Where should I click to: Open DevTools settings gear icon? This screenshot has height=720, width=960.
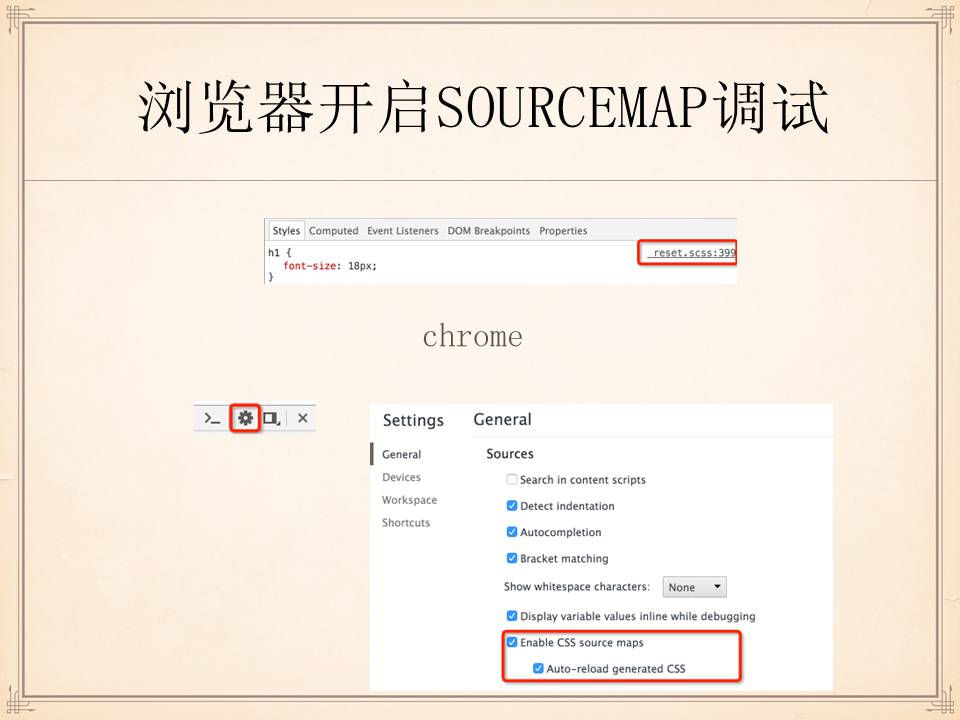pyautogui.click(x=245, y=418)
